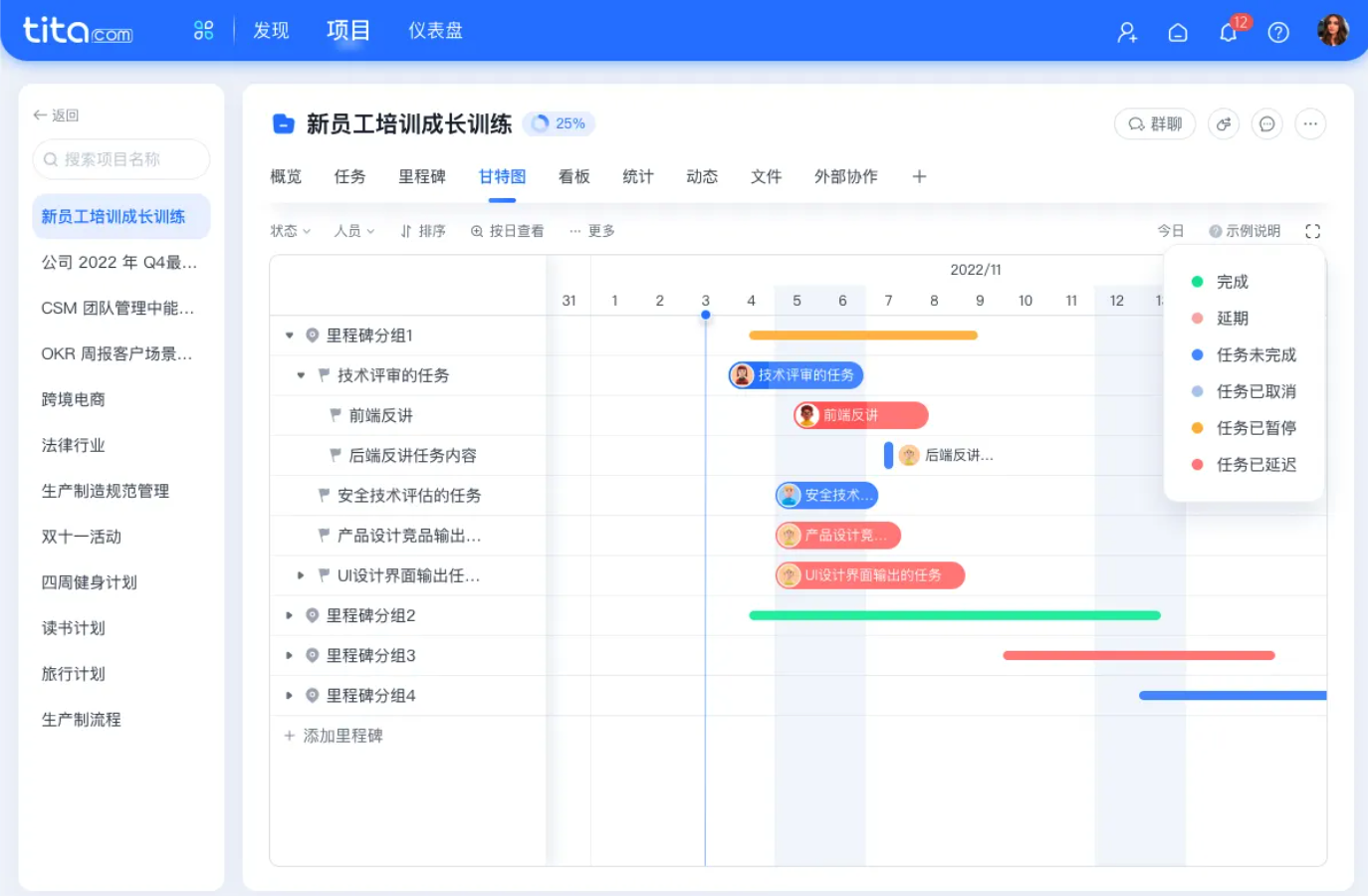1368x896 pixels.
Task: Open the home icon in the header
Action: 1178,32
